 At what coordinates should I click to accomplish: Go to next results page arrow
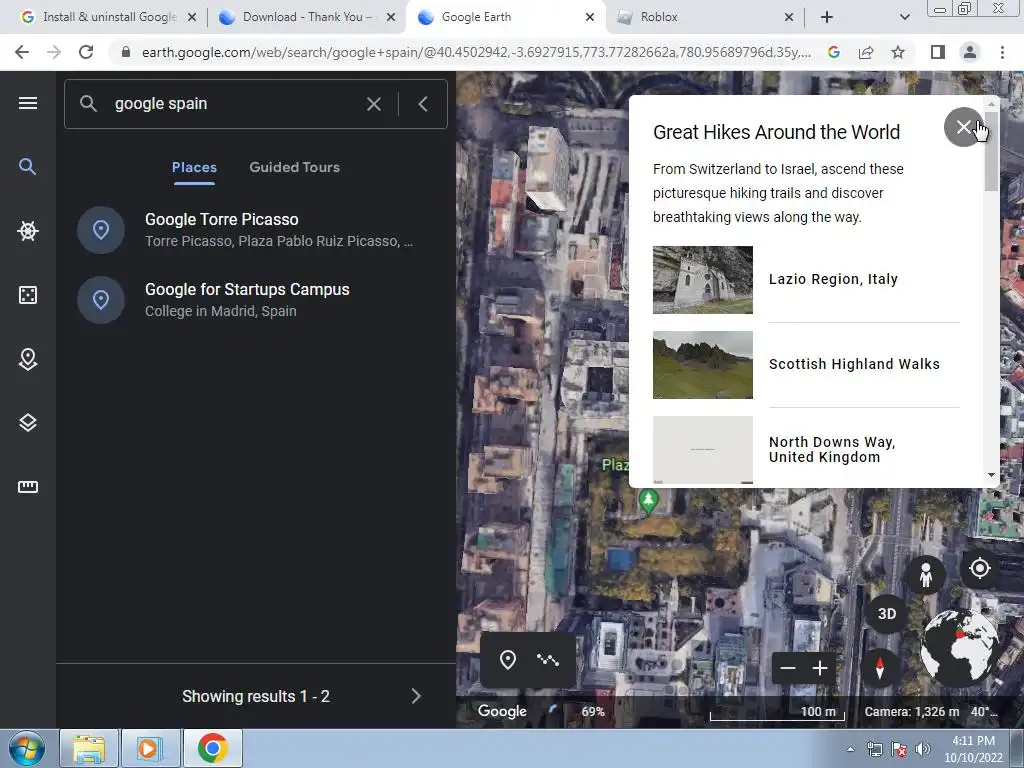click(416, 696)
